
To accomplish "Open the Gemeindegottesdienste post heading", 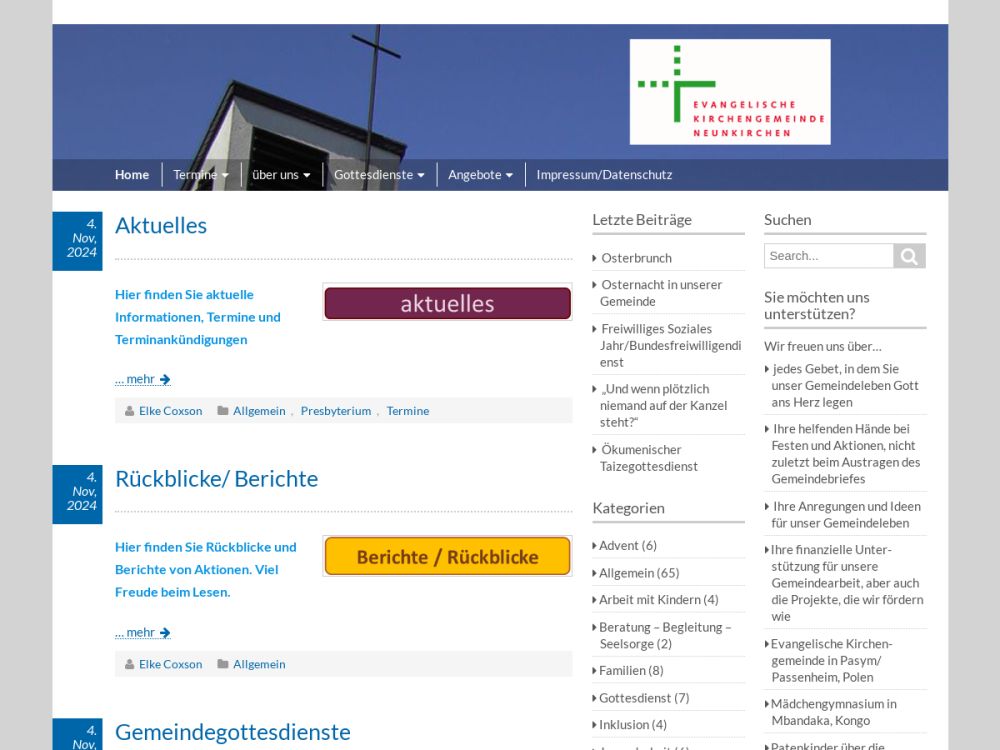I will point(232,732).
